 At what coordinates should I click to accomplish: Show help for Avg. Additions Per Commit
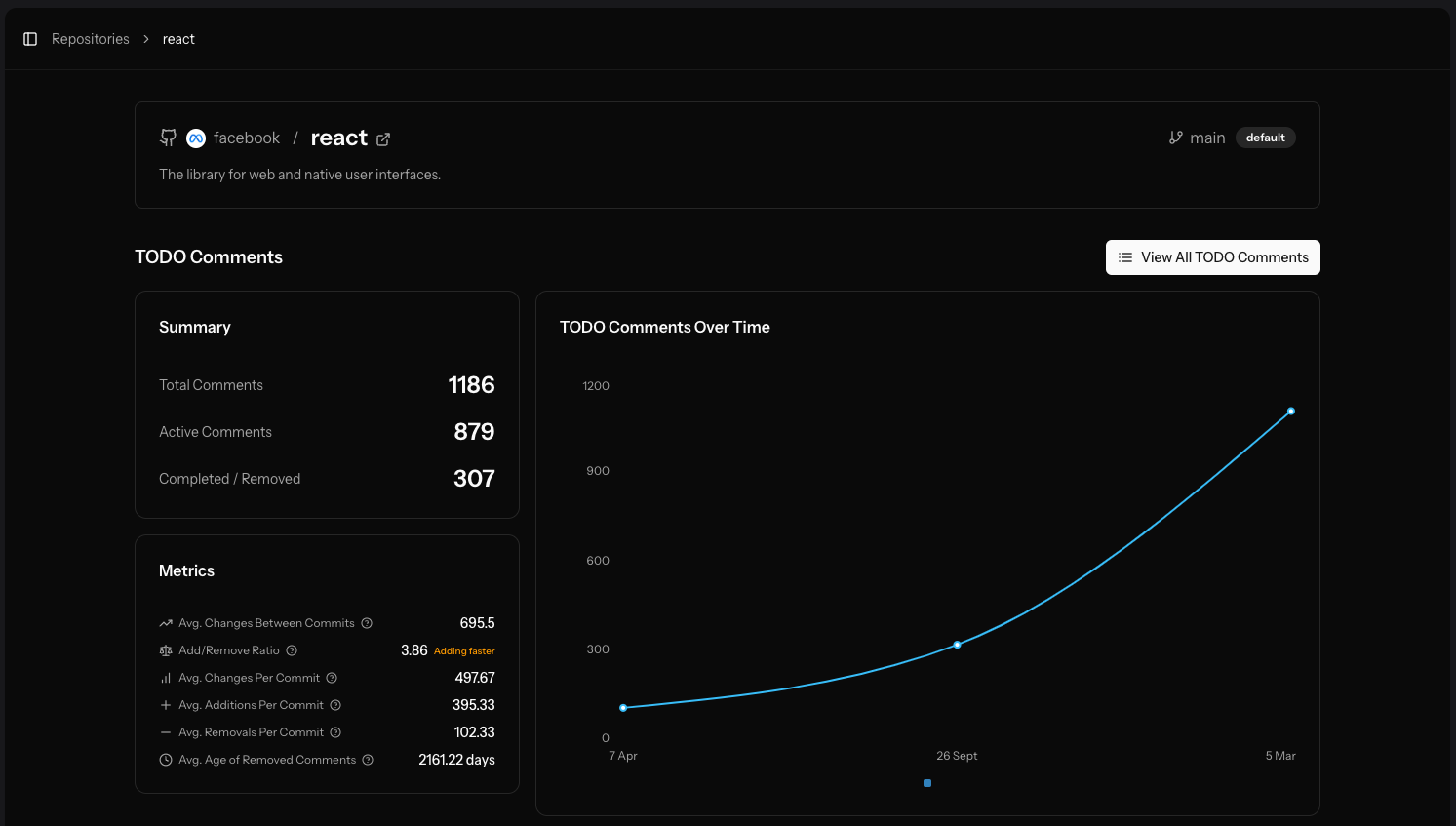point(335,705)
